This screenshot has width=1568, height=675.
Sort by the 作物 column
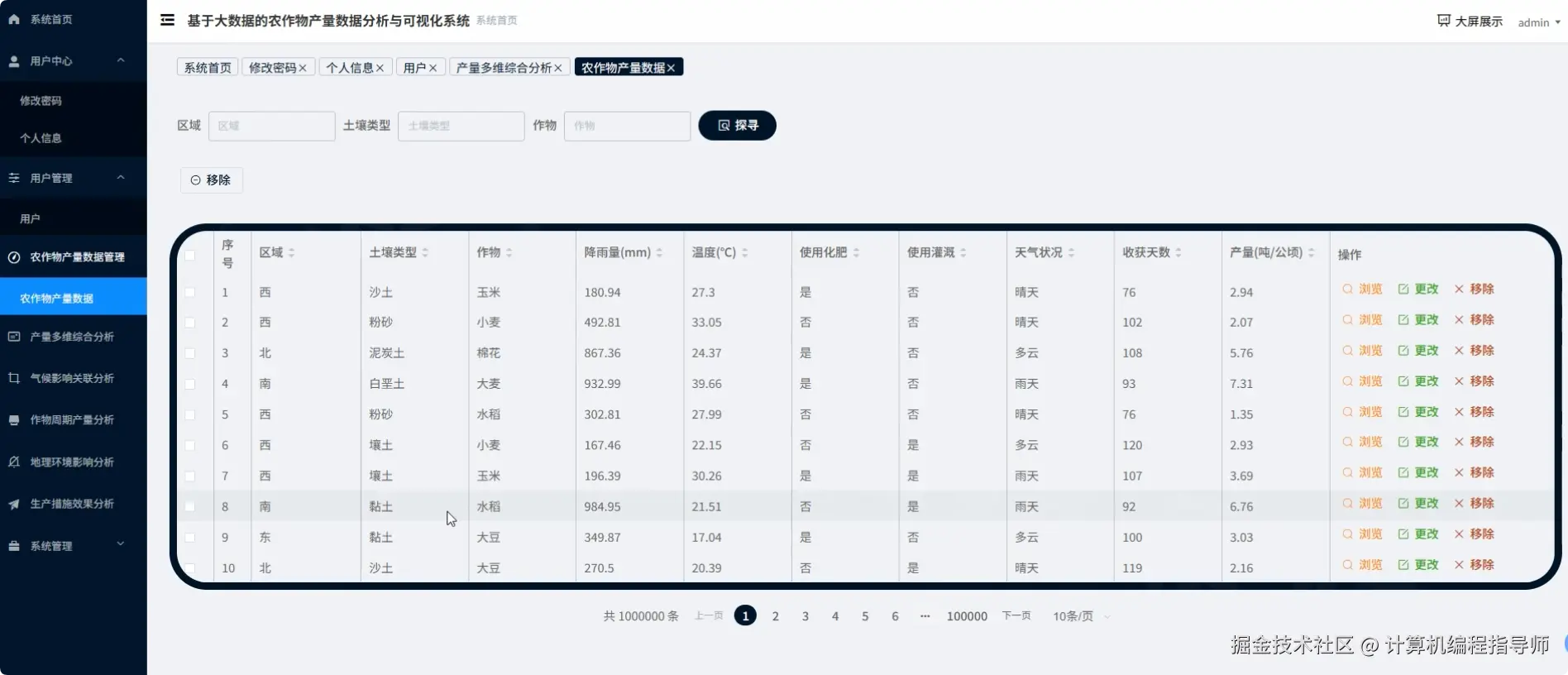[x=509, y=253]
